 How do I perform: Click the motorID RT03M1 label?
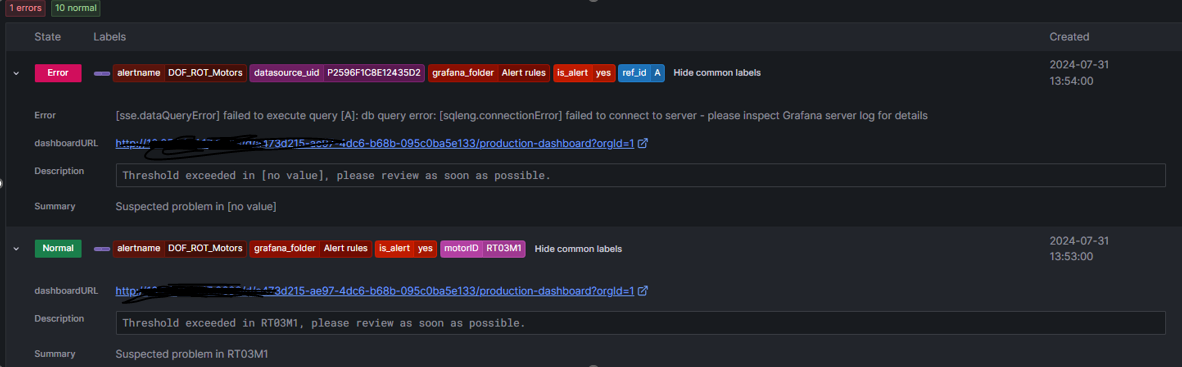pyautogui.click(x=483, y=248)
